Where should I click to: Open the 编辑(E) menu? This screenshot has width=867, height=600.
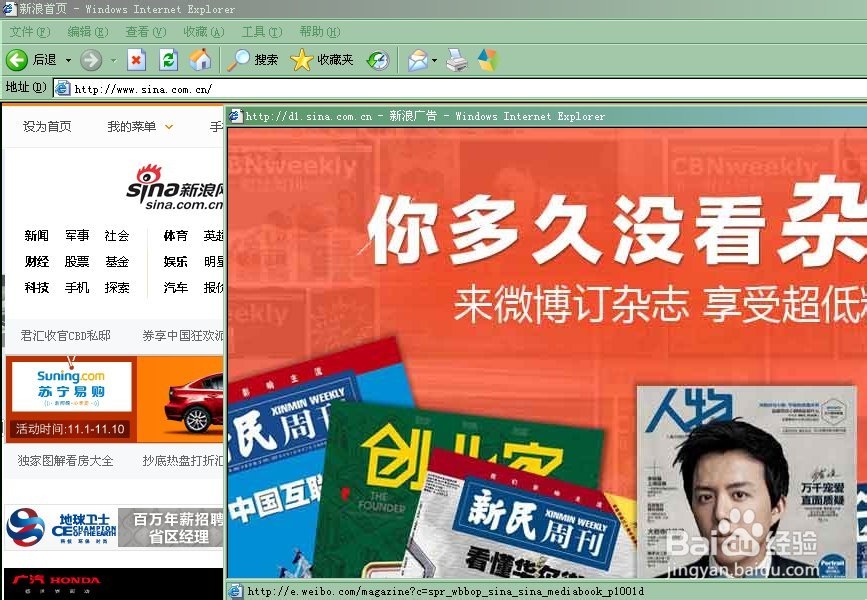pos(88,32)
